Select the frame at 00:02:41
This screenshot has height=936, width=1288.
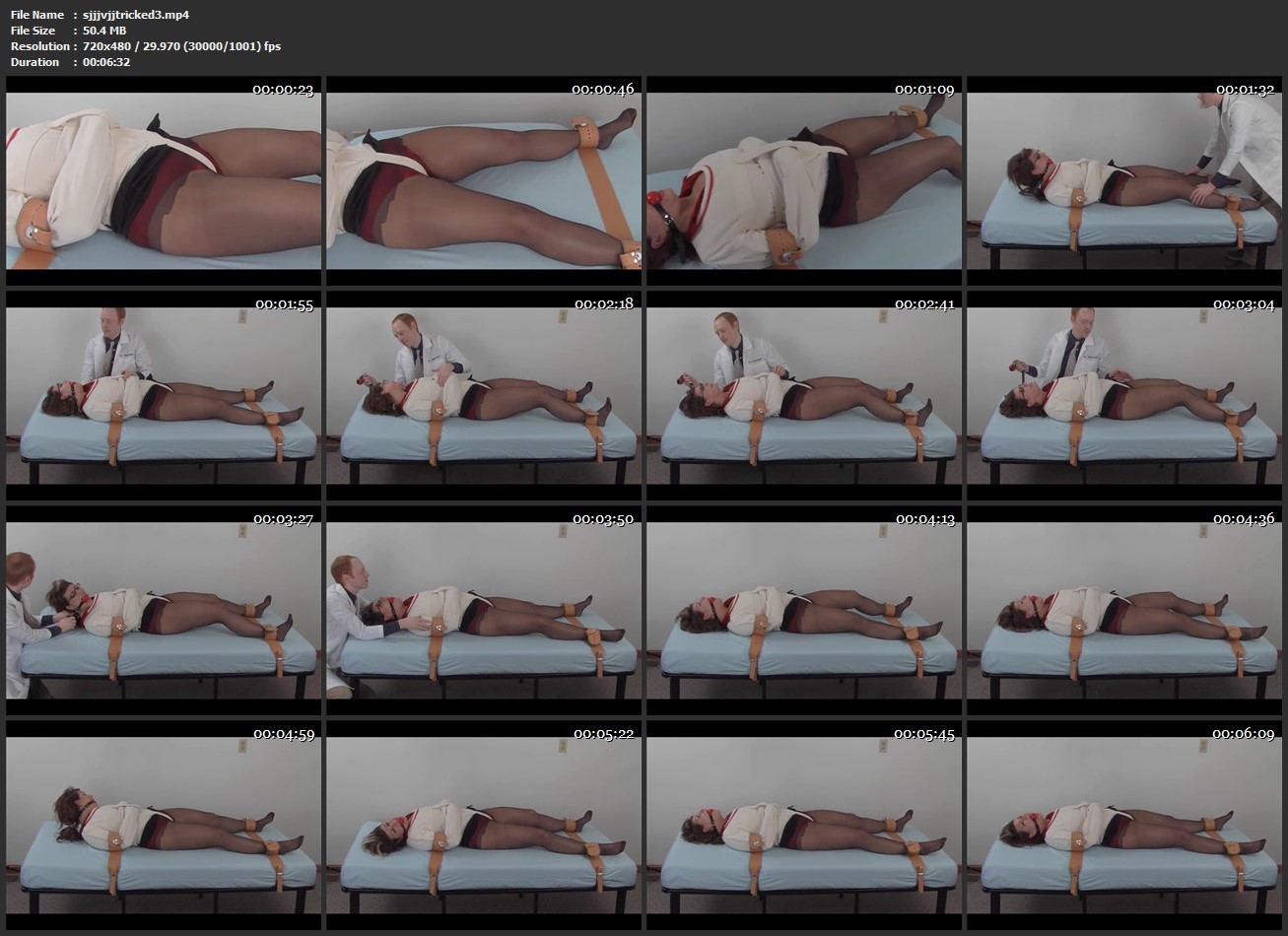804,396
